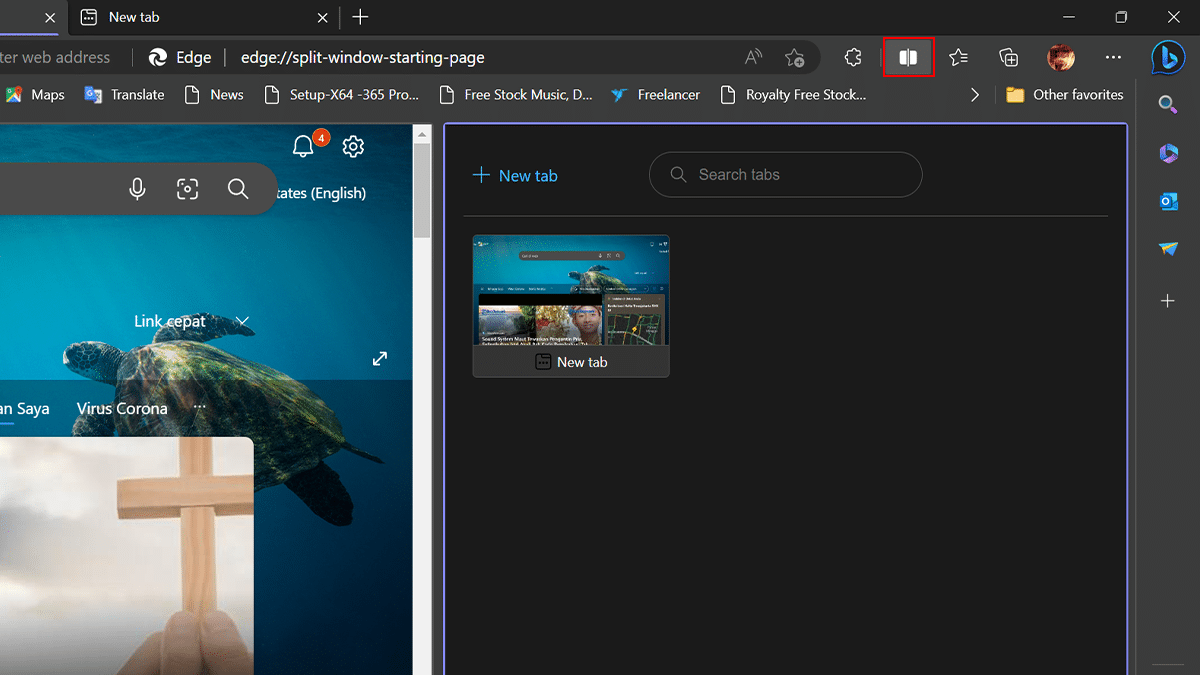Click the voice search microphone icon
Image resolution: width=1200 pixels, height=675 pixels.
pyautogui.click(x=138, y=189)
